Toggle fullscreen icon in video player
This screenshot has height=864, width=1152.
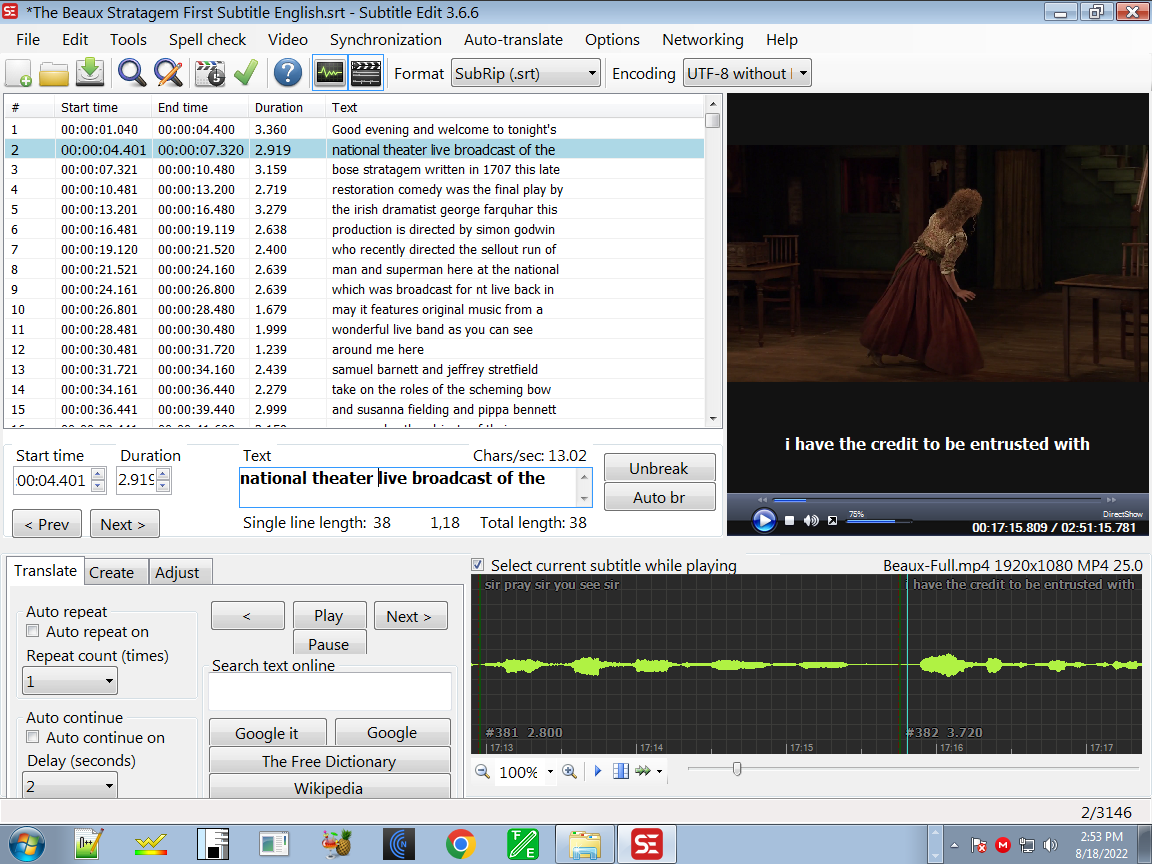click(832, 520)
